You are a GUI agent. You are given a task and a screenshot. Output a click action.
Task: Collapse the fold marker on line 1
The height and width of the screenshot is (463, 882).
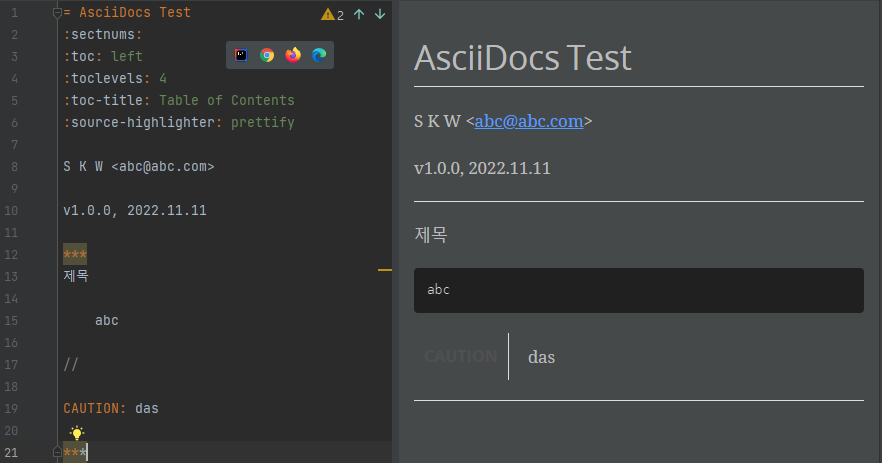tap(57, 12)
